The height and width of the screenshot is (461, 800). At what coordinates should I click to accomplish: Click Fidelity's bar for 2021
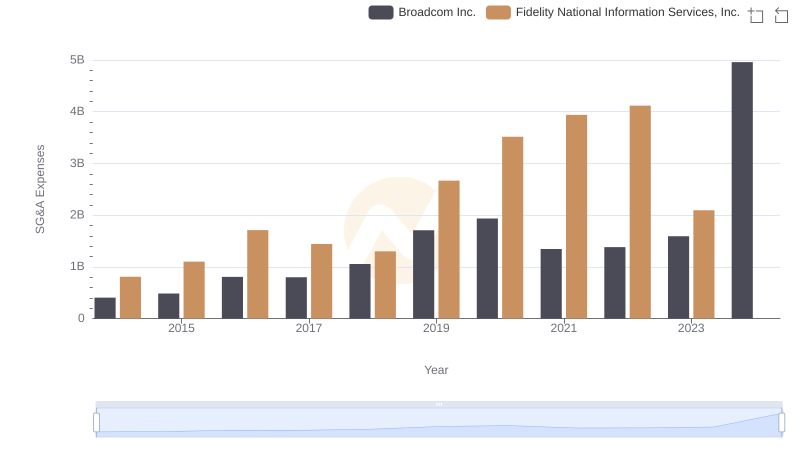576,217
